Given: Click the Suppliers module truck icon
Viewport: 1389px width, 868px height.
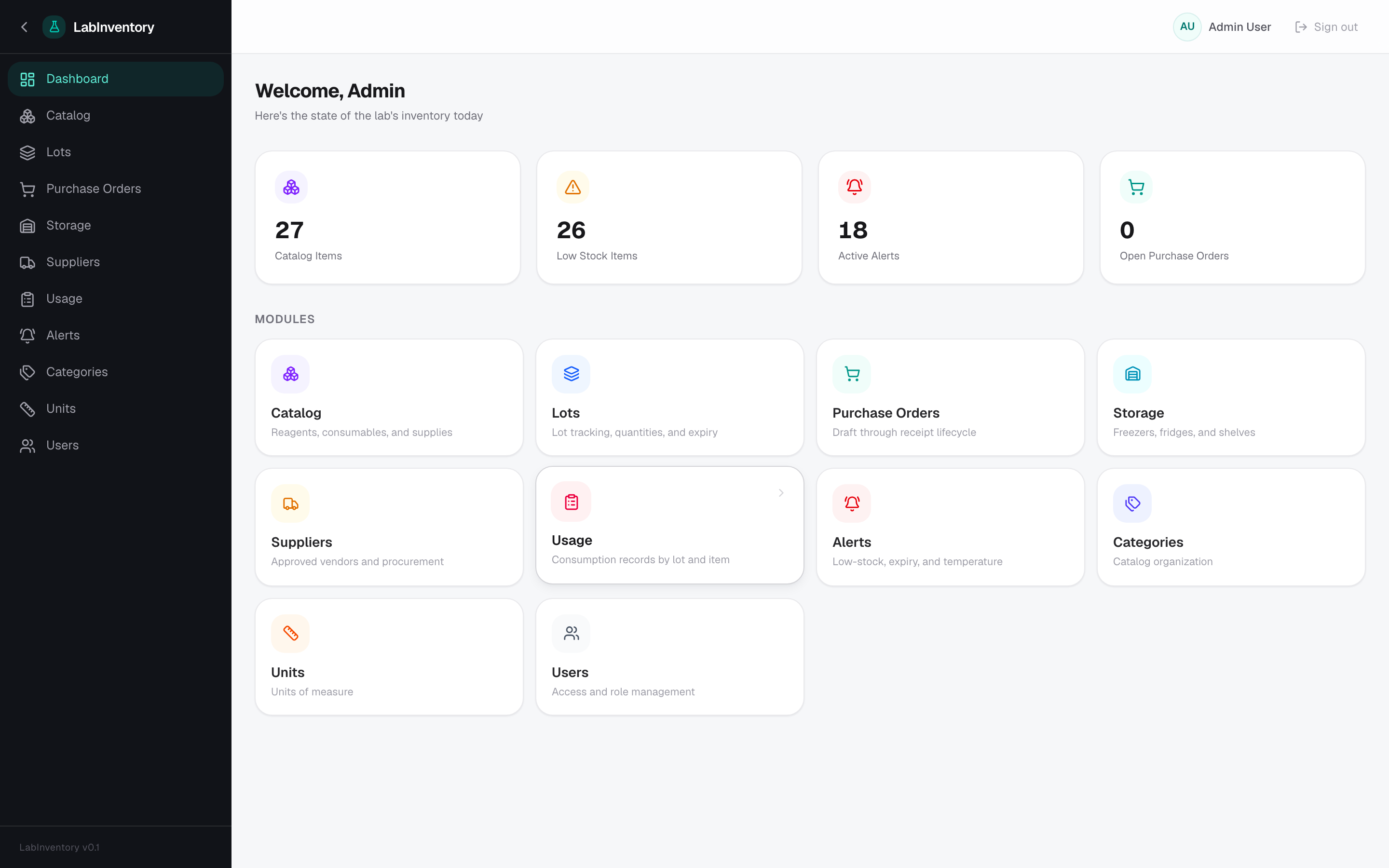Looking at the screenshot, I should click(x=290, y=503).
